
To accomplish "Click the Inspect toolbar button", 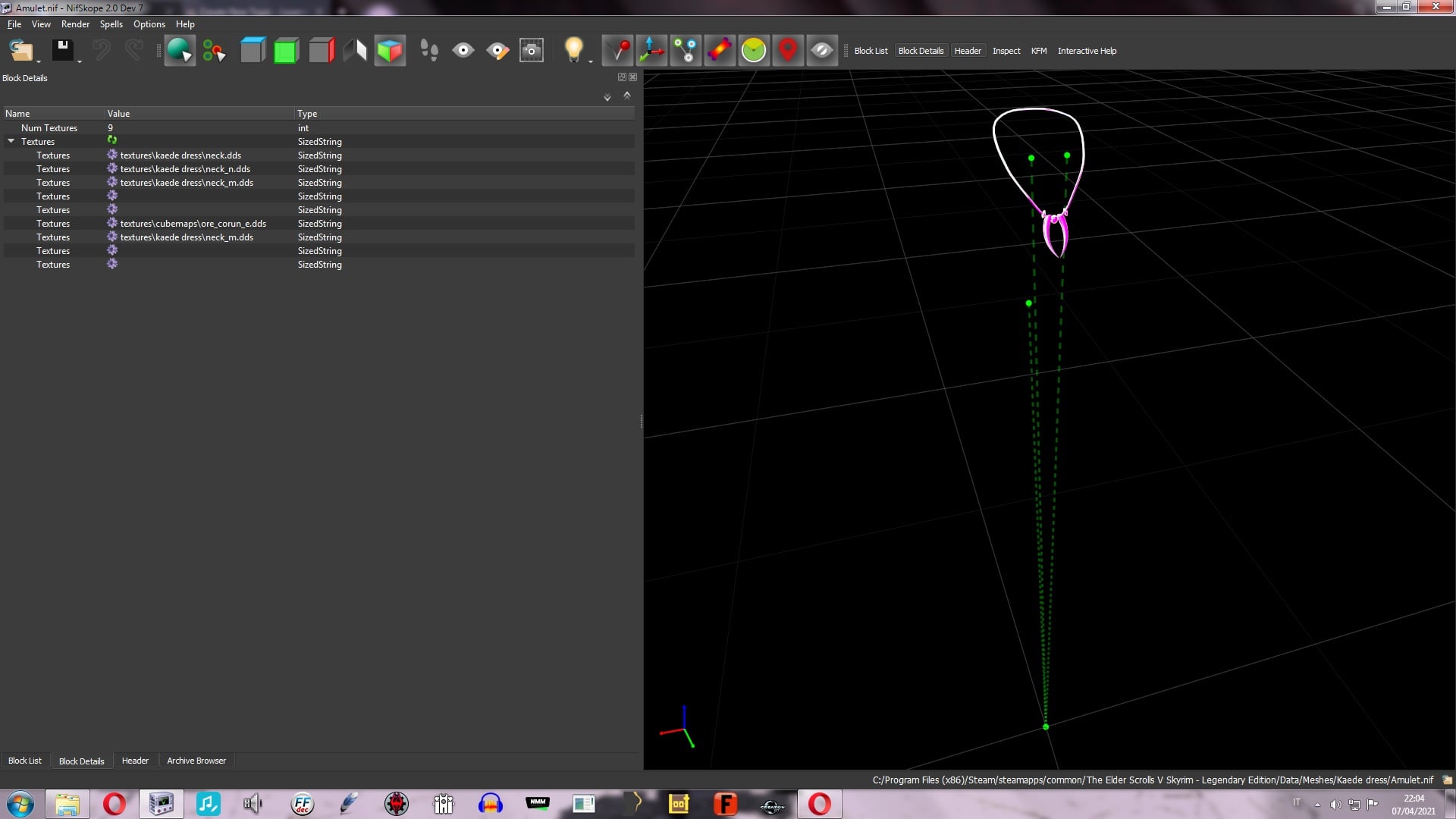I will coord(1006,51).
